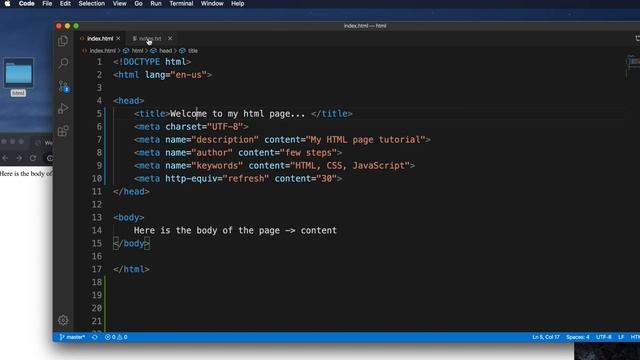Screen dimensions: 640x360
Task: Click the "HTML, CSS, JavaScript" keywords string
Action: (350, 165)
